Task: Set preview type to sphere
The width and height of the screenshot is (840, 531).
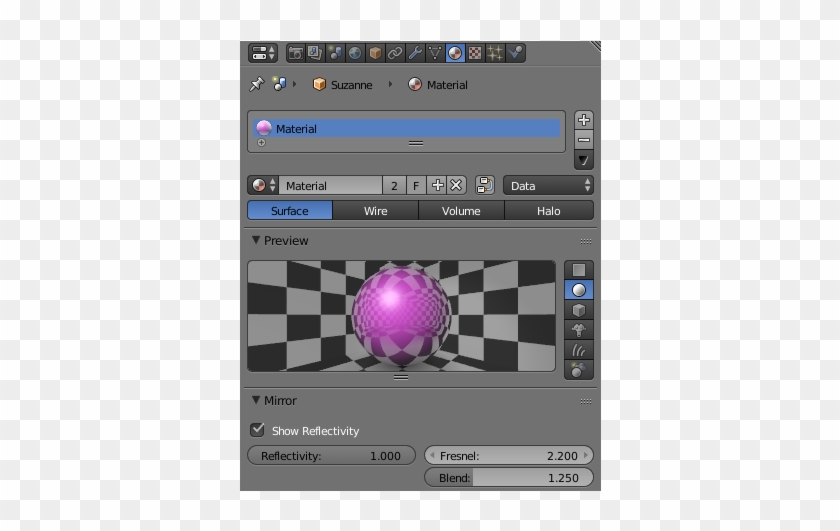Action: click(x=579, y=290)
